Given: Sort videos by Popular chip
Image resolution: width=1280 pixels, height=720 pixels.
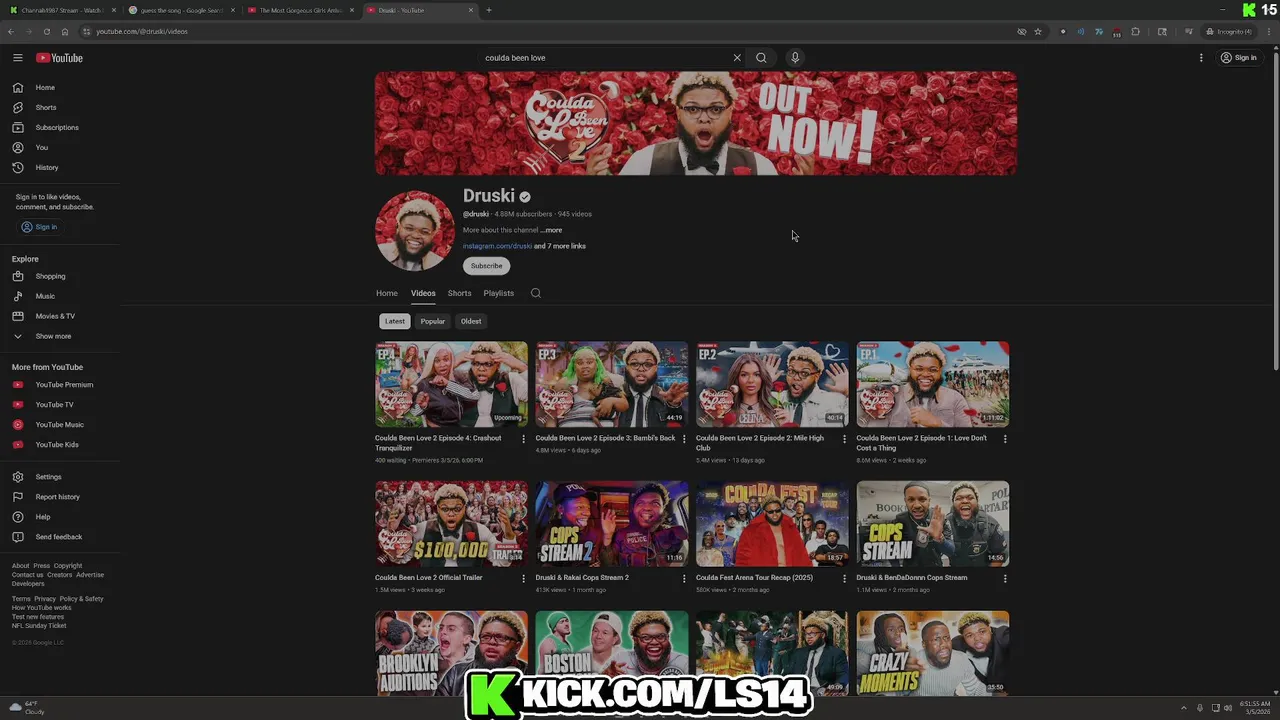Looking at the screenshot, I should (432, 321).
